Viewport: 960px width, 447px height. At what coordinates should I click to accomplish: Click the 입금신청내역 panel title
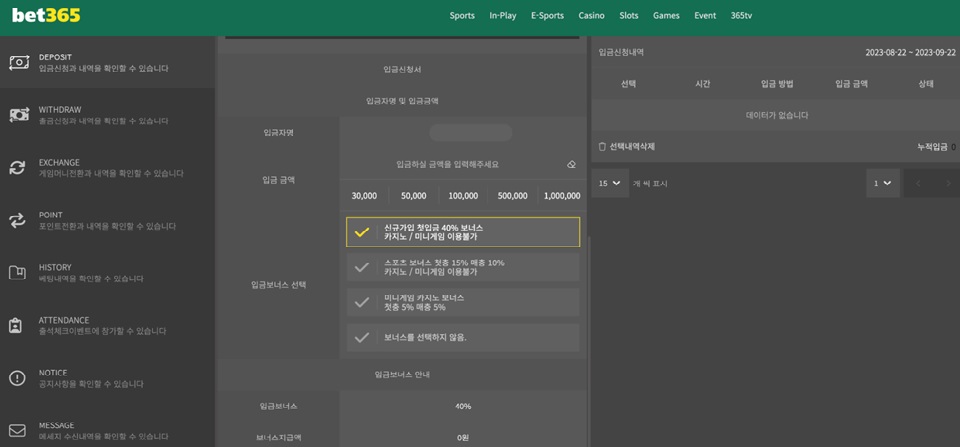(x=621, y=53)
